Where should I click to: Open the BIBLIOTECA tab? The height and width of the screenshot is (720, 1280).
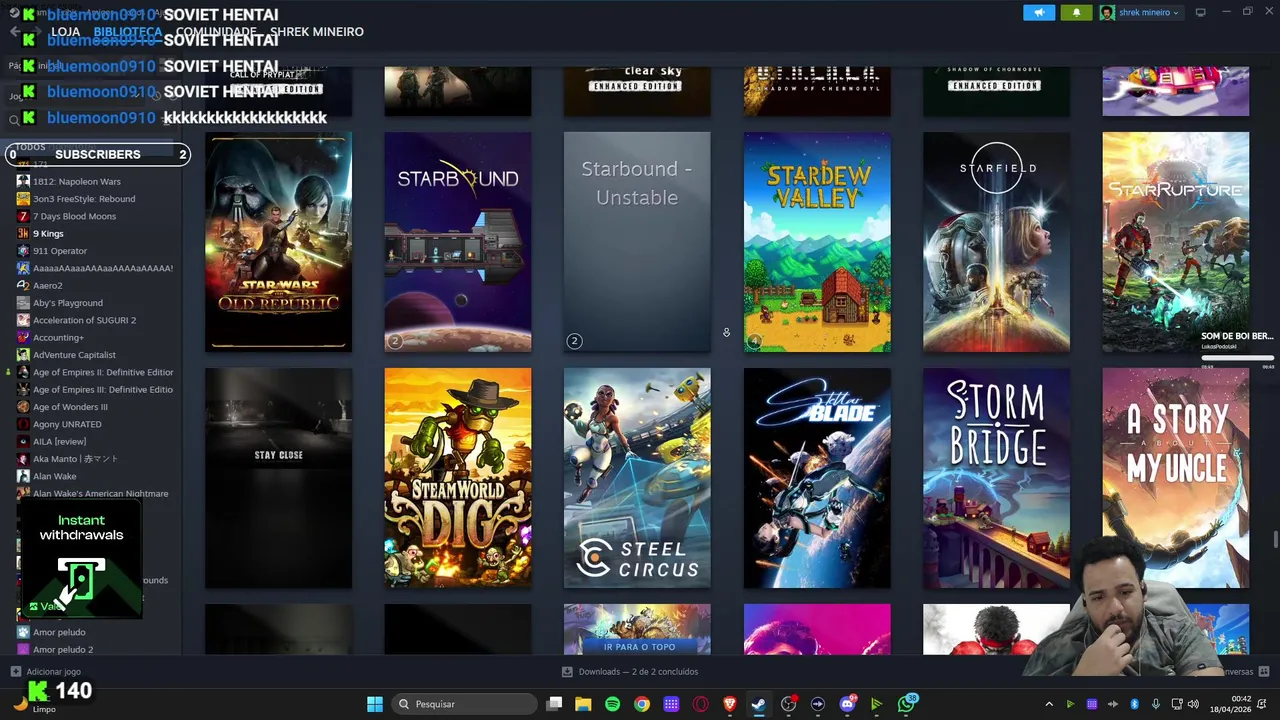(x=128, y=32)
